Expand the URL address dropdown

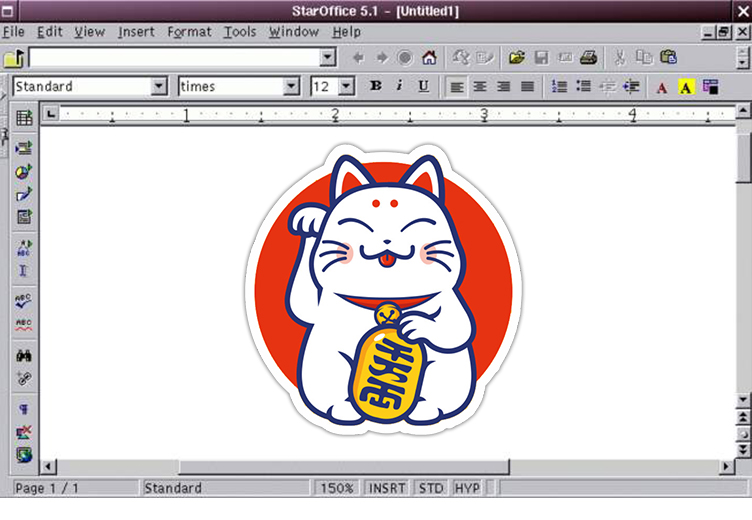point(327,58)
